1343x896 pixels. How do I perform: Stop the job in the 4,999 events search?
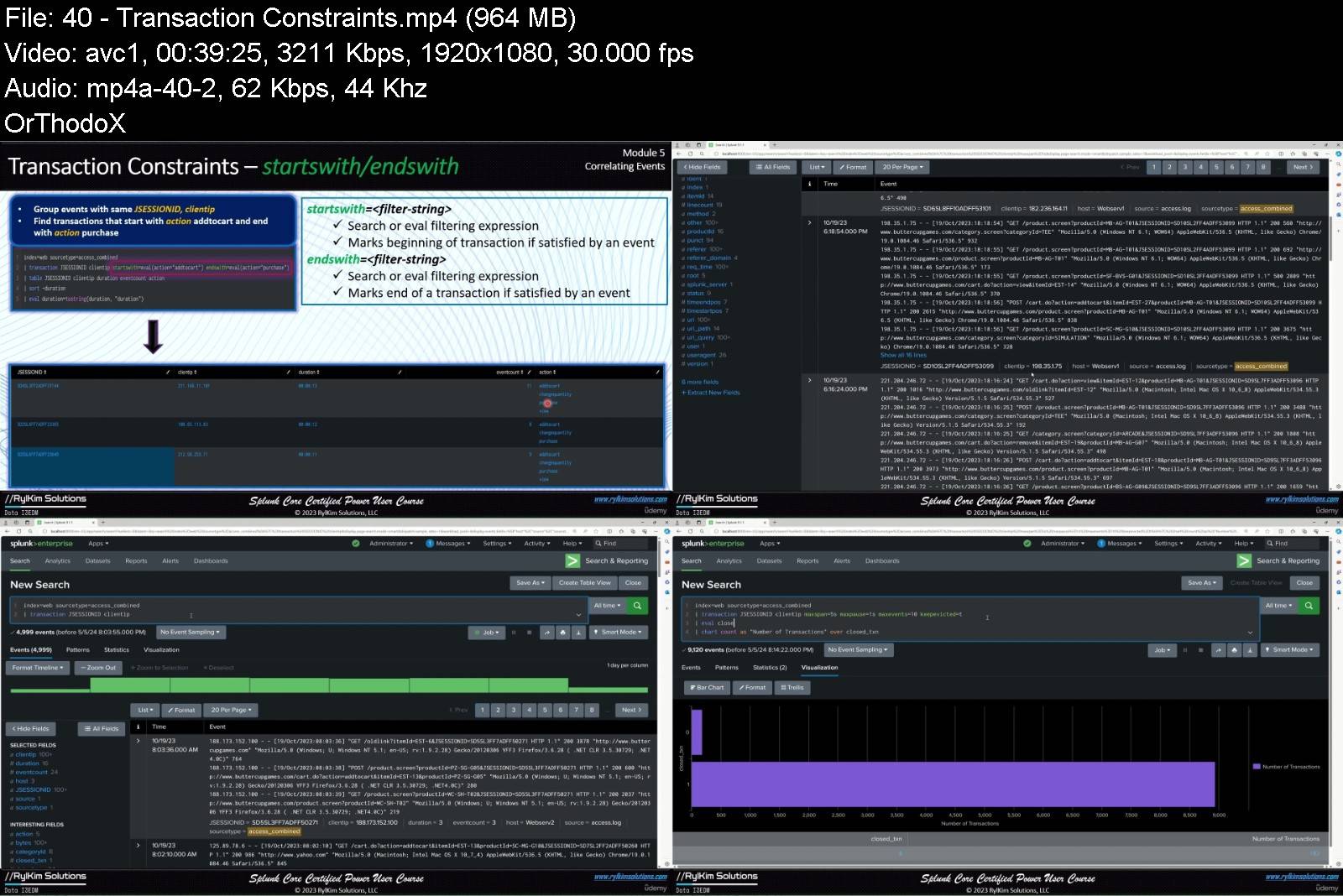529,633
